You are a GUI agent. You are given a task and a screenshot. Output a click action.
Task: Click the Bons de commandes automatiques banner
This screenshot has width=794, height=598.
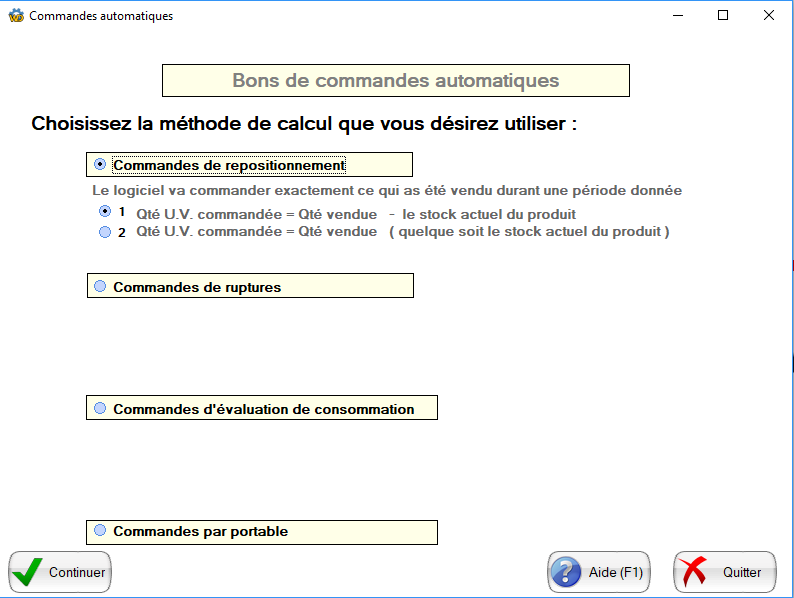pos(395,80)
